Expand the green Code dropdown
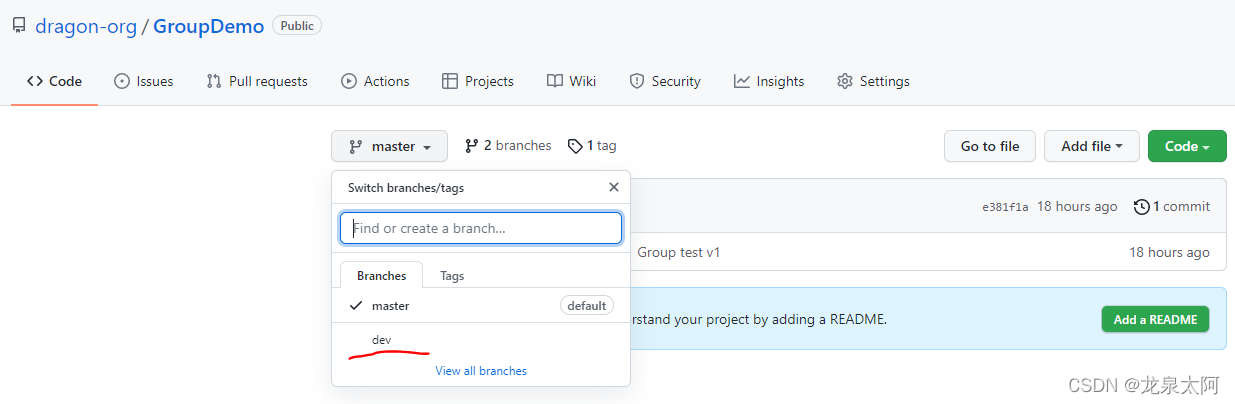The width and height of the screenshot is (1235, 404). 1187,146
